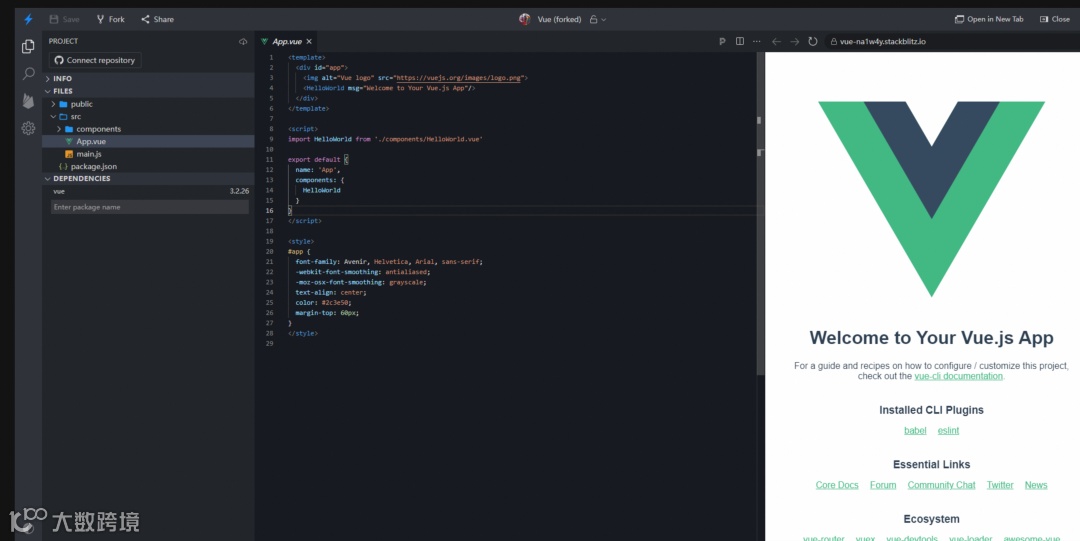
Task: Open the News link
Action: (1035, 485)
